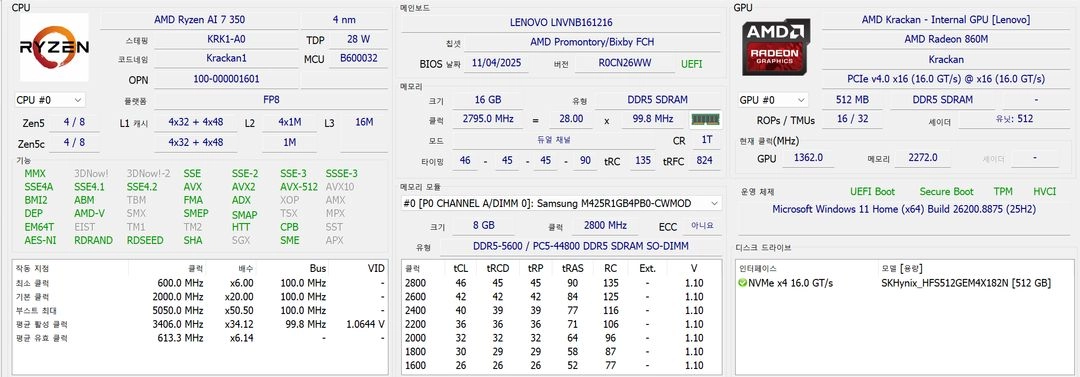Click the AMD-V feature label
1080x377 pixels.
point(89,214)
